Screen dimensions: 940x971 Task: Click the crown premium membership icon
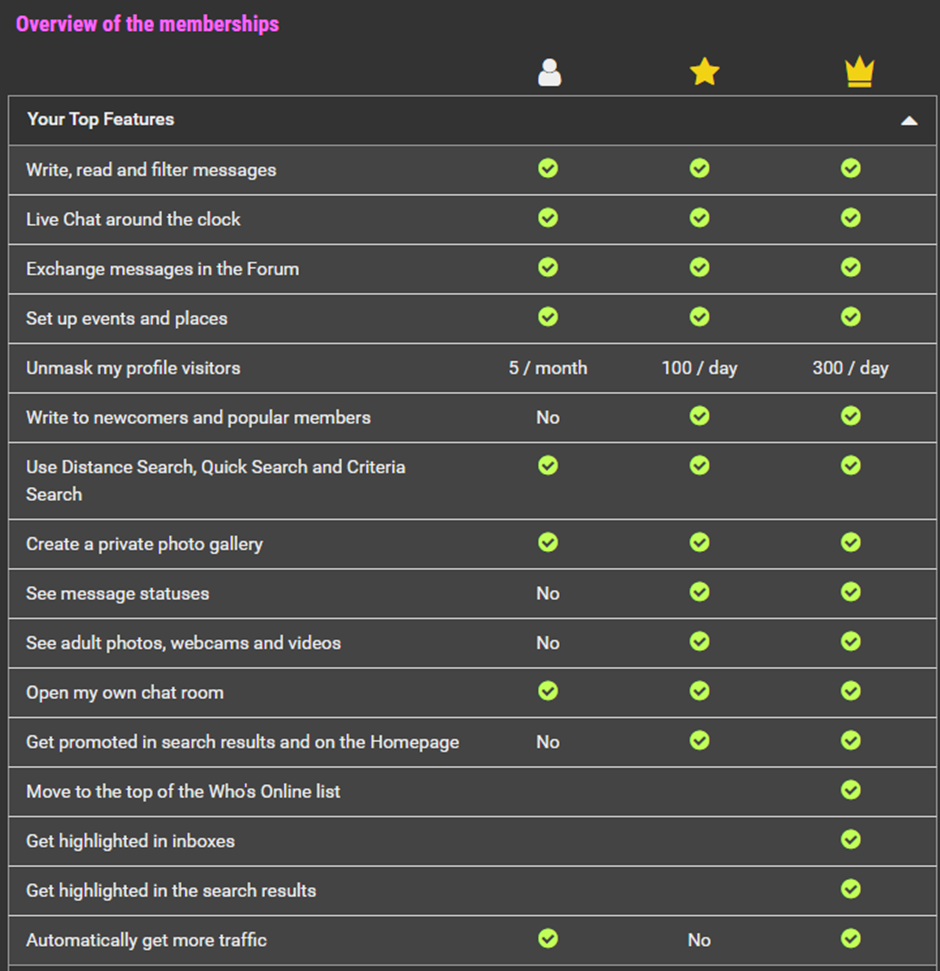pyautogui.click(x=859, y=72)
